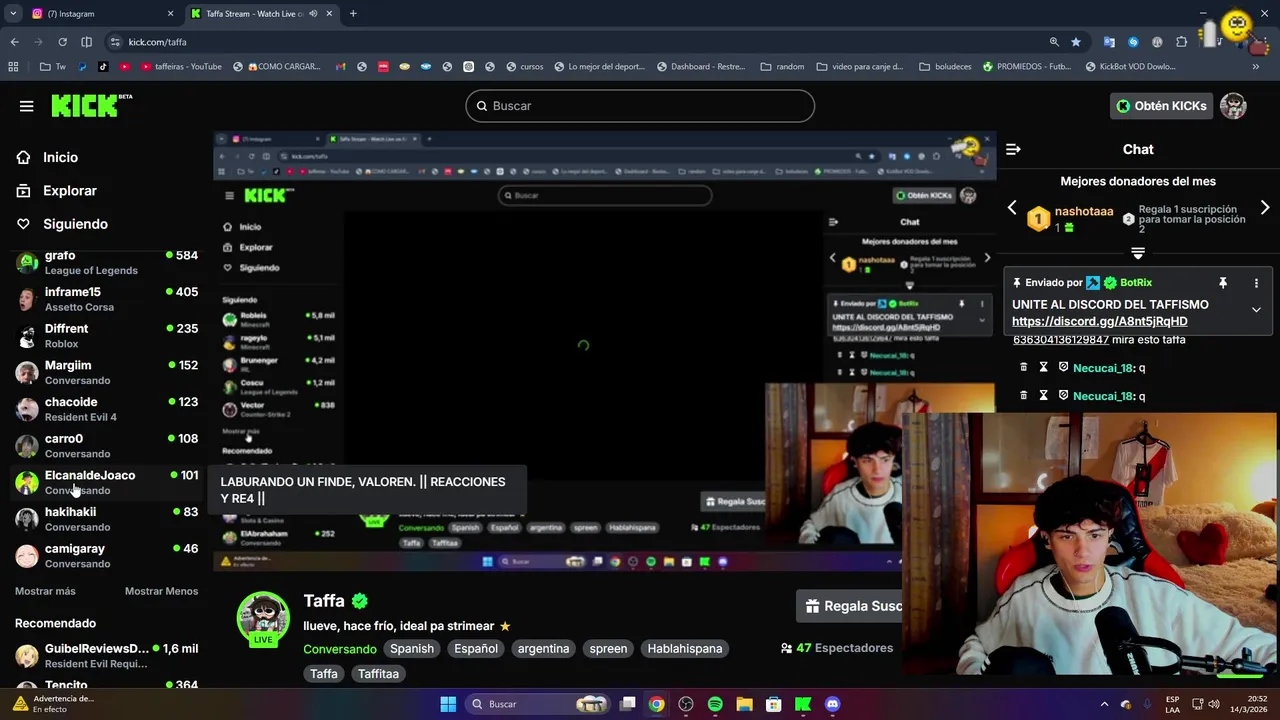The width and height of the screenshot is (1280, 720).
Task: Open the tab search dropdown
Action: tap(13, 14)
